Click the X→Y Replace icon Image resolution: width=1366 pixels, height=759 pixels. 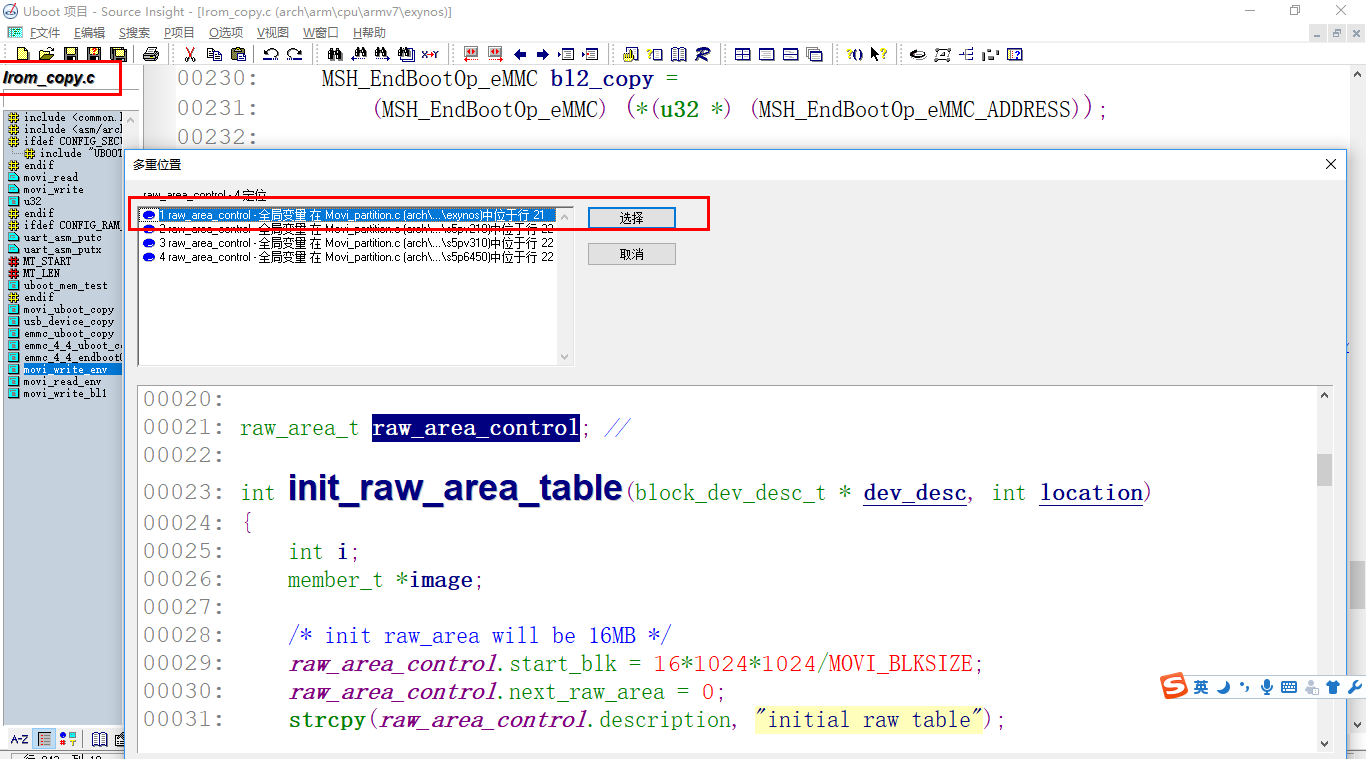pos(430,54)
